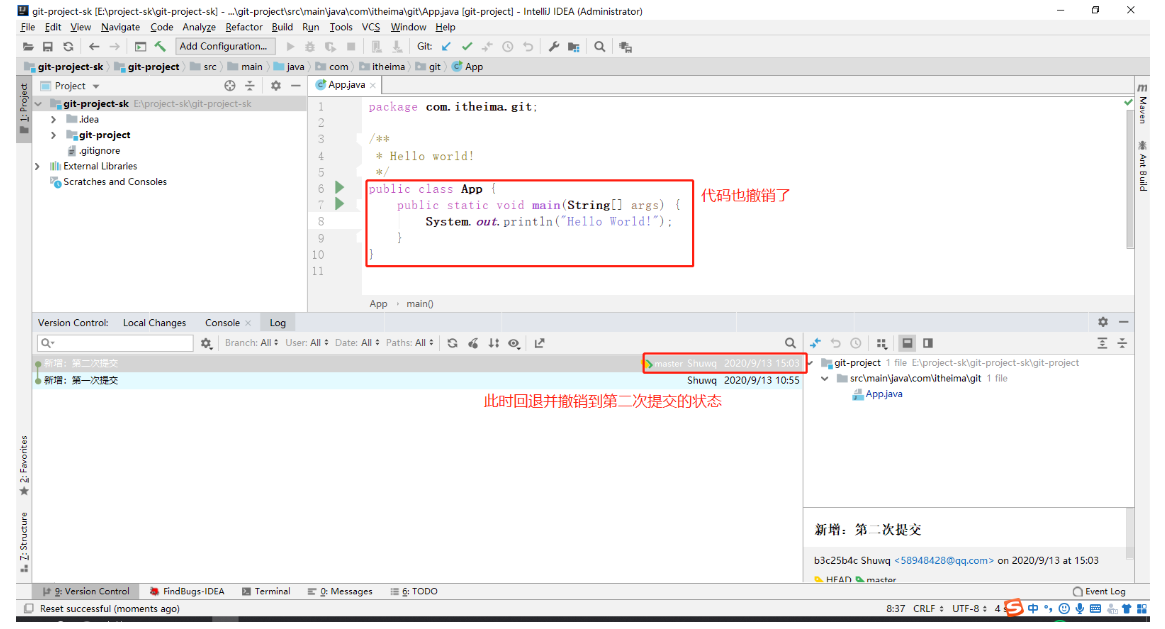Open Version Control panel gear settings
Viewport: 1165px width, 629px height.
coord(1103,322)
